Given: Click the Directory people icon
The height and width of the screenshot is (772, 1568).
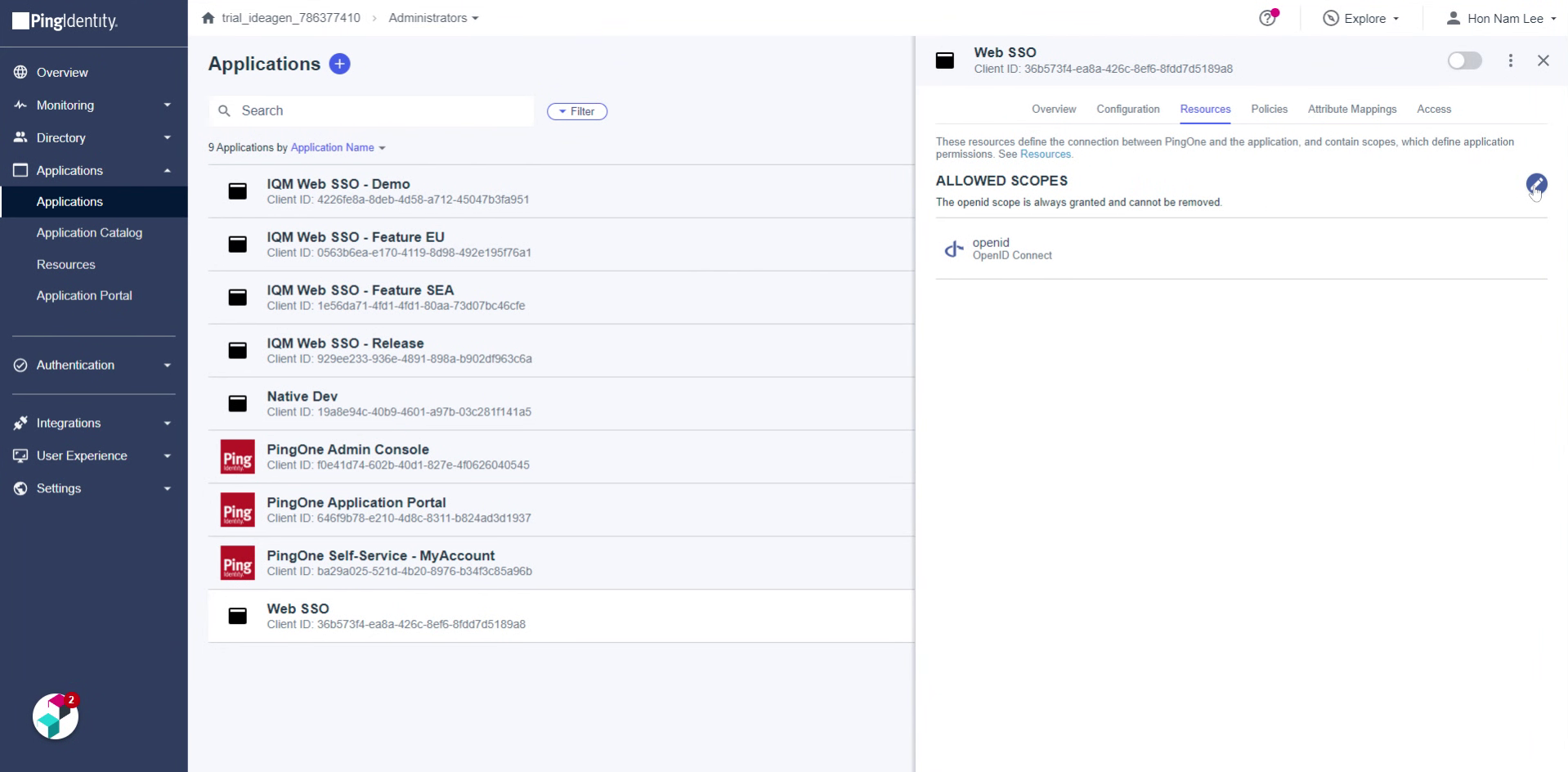Looking at the screenshot, I should pos(20,137).
